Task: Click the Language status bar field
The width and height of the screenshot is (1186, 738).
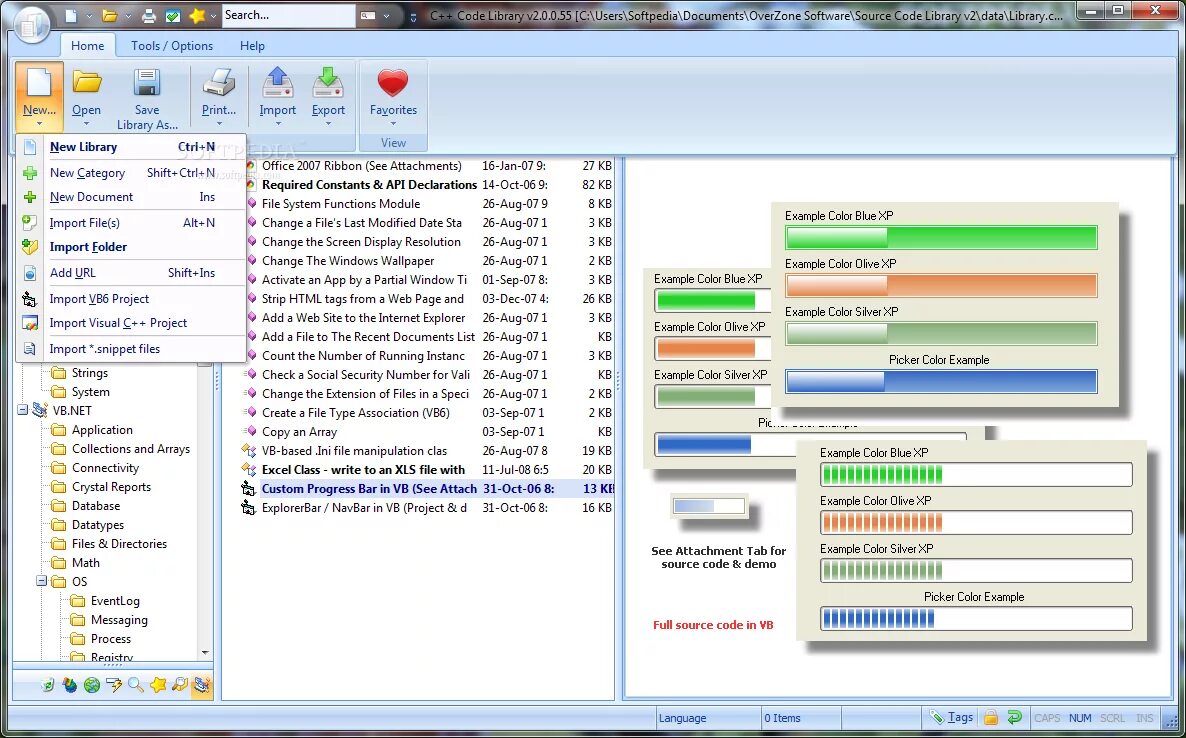Action: (706, 718)
